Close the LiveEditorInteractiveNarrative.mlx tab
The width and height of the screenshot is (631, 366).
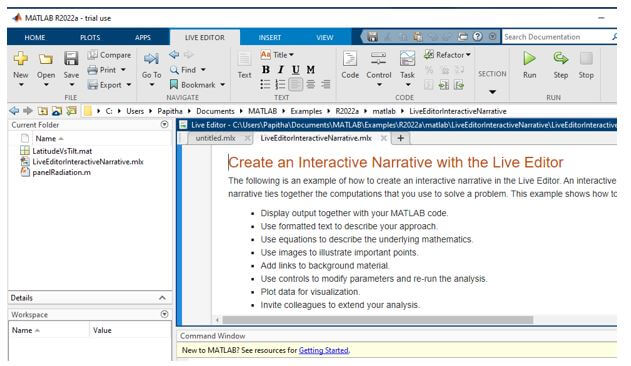point(384,138)
